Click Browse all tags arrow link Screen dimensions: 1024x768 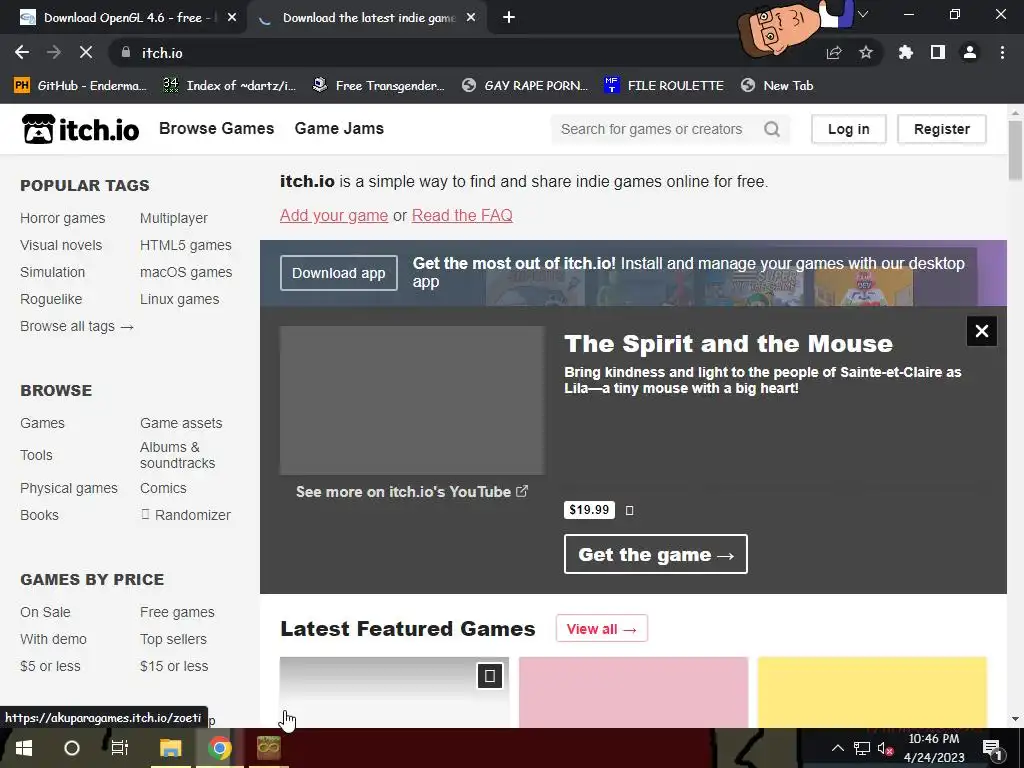pos(77,326)
